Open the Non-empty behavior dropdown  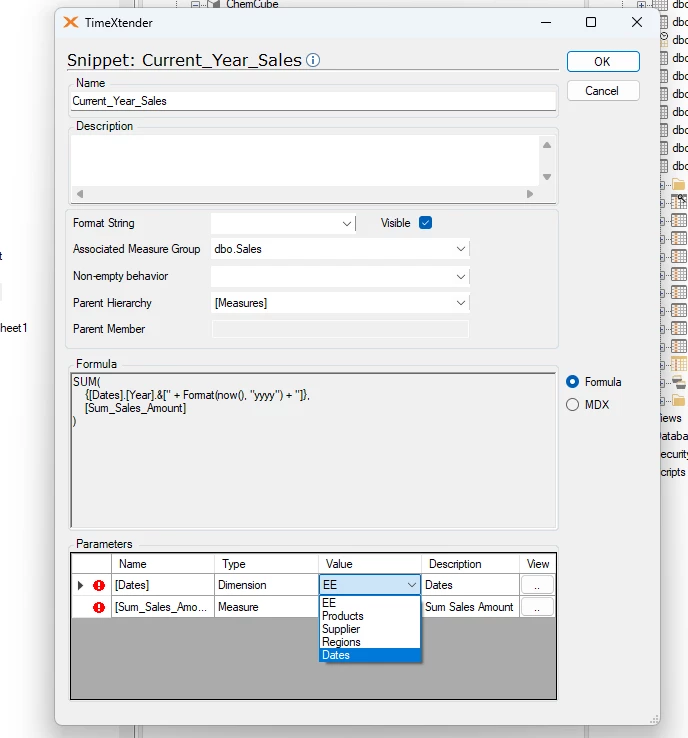click(x=461, y=276)
